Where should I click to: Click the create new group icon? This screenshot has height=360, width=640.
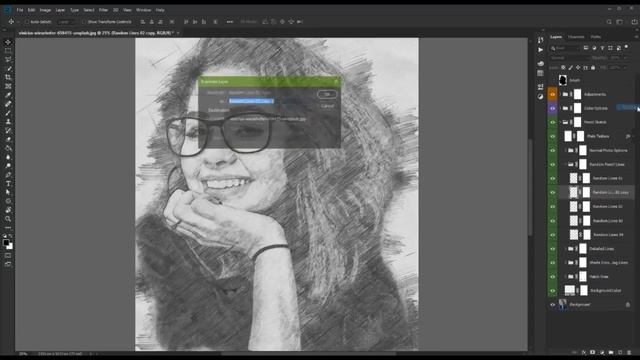point(611,352)
